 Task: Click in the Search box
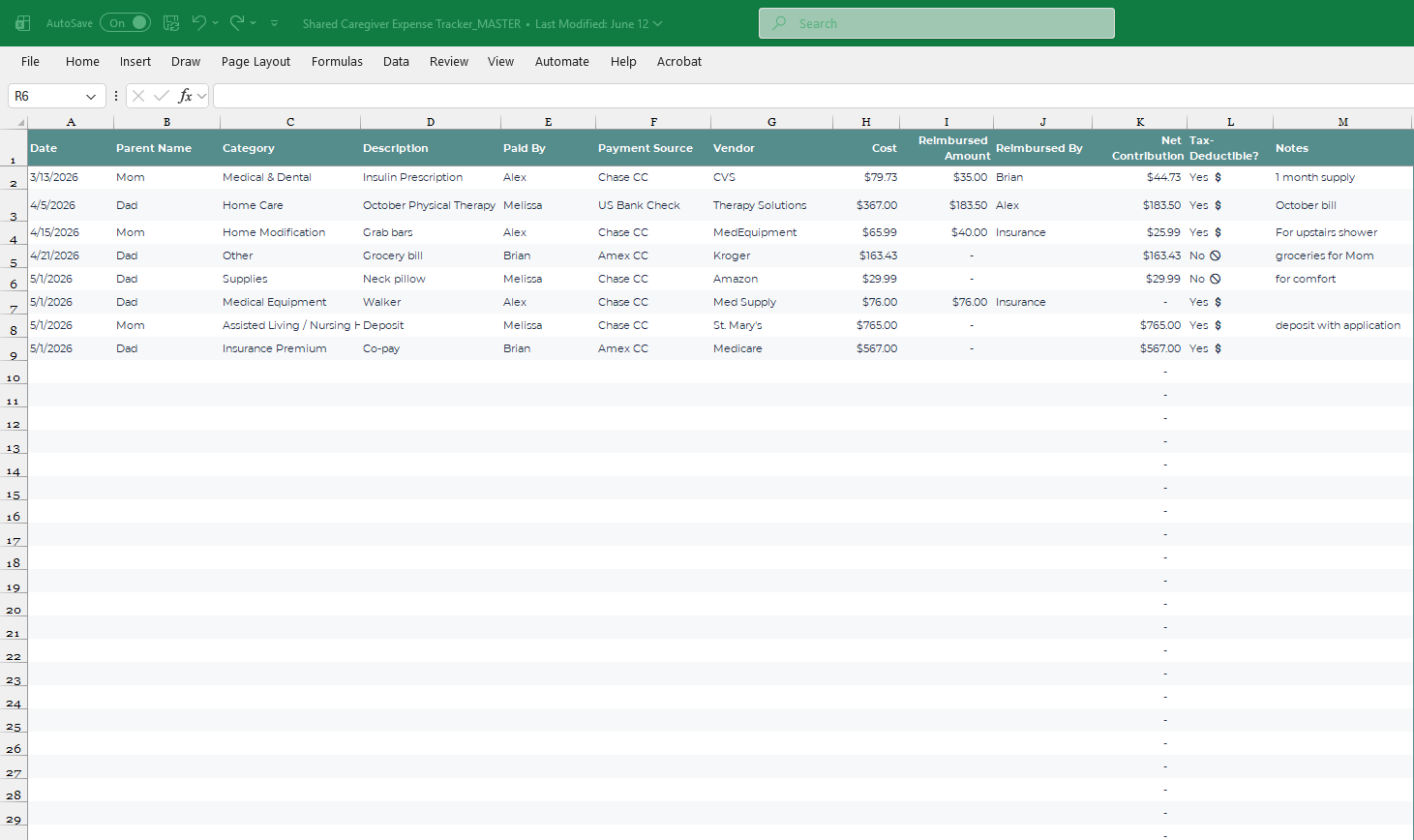coord(937,23)
